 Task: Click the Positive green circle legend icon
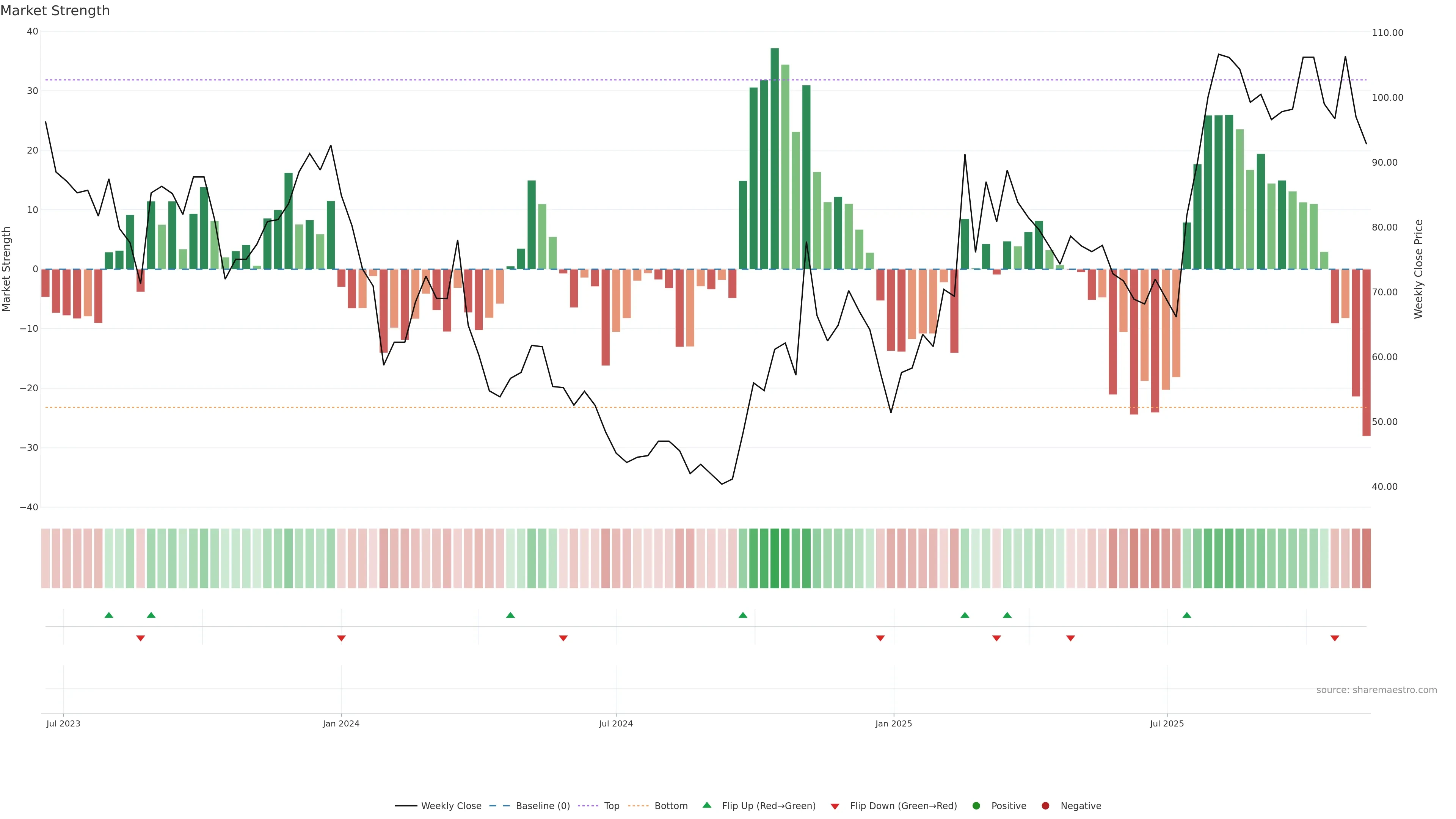pyautogui.click(x=976, y=805)
